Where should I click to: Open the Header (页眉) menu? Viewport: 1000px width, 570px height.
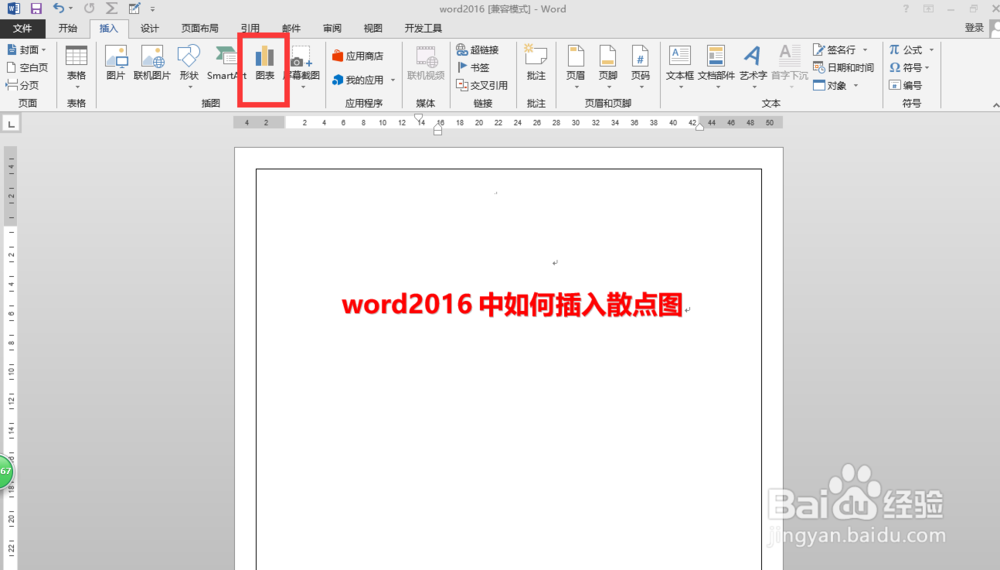pos(575,66)
